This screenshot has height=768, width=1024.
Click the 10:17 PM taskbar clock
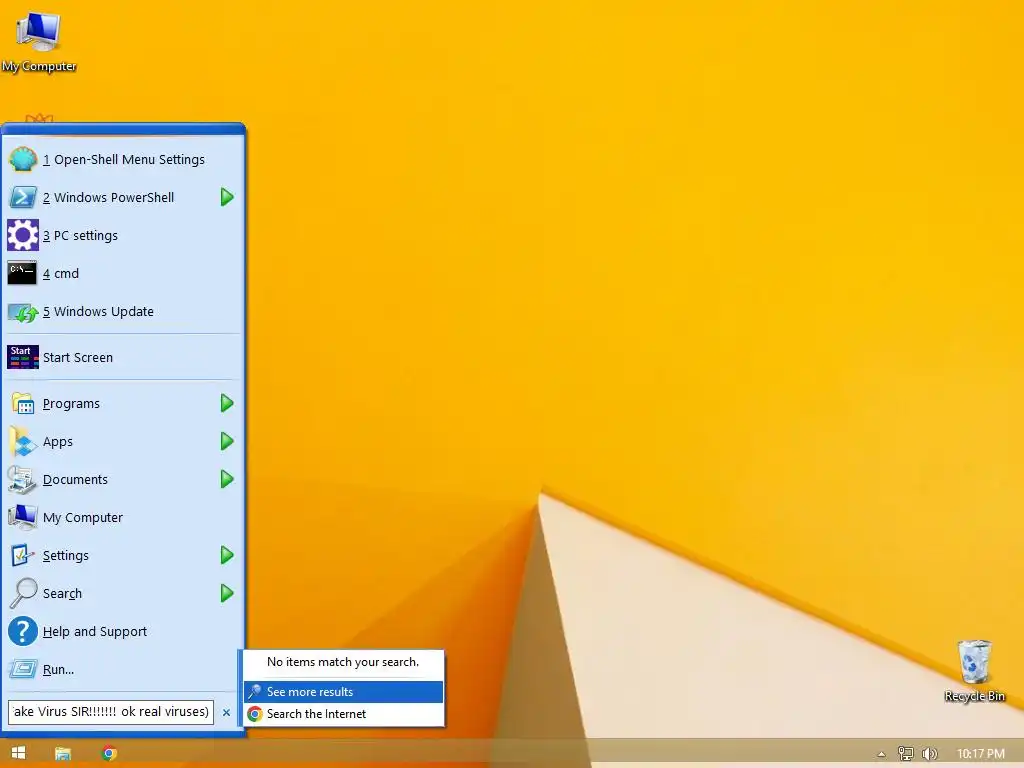[x=980, y=754]
